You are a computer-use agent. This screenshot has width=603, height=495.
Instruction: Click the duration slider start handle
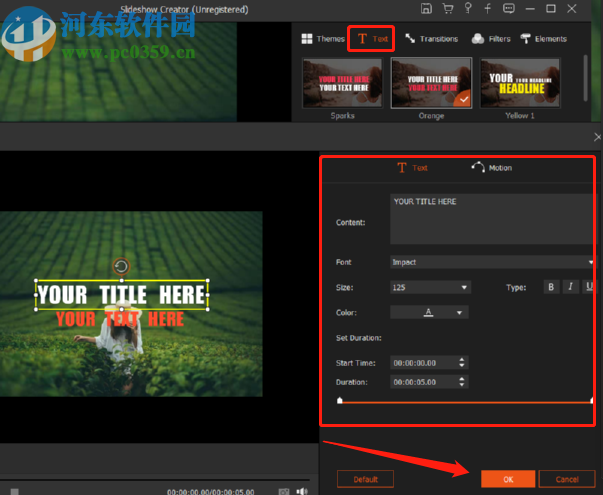[x=340, y=400]
